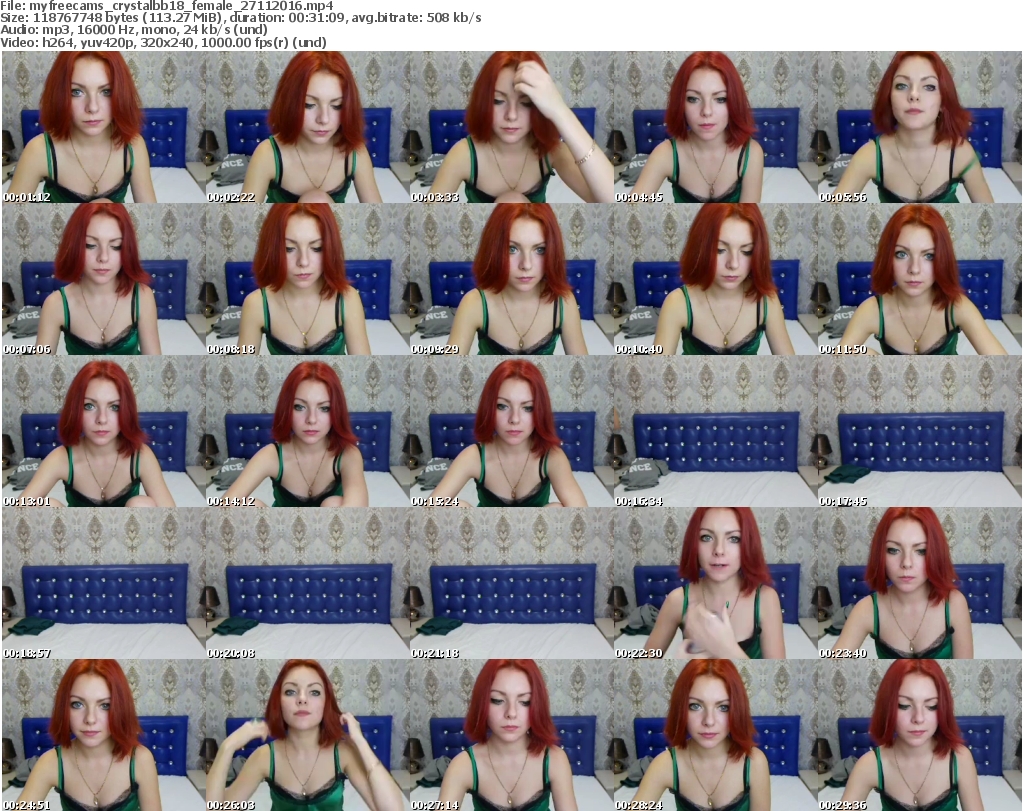Image resolution: width=1024 pixels, height=811 pixels.
Task: Click the thumbnail at 00:26:03
Action: click(x=308, y=735)
